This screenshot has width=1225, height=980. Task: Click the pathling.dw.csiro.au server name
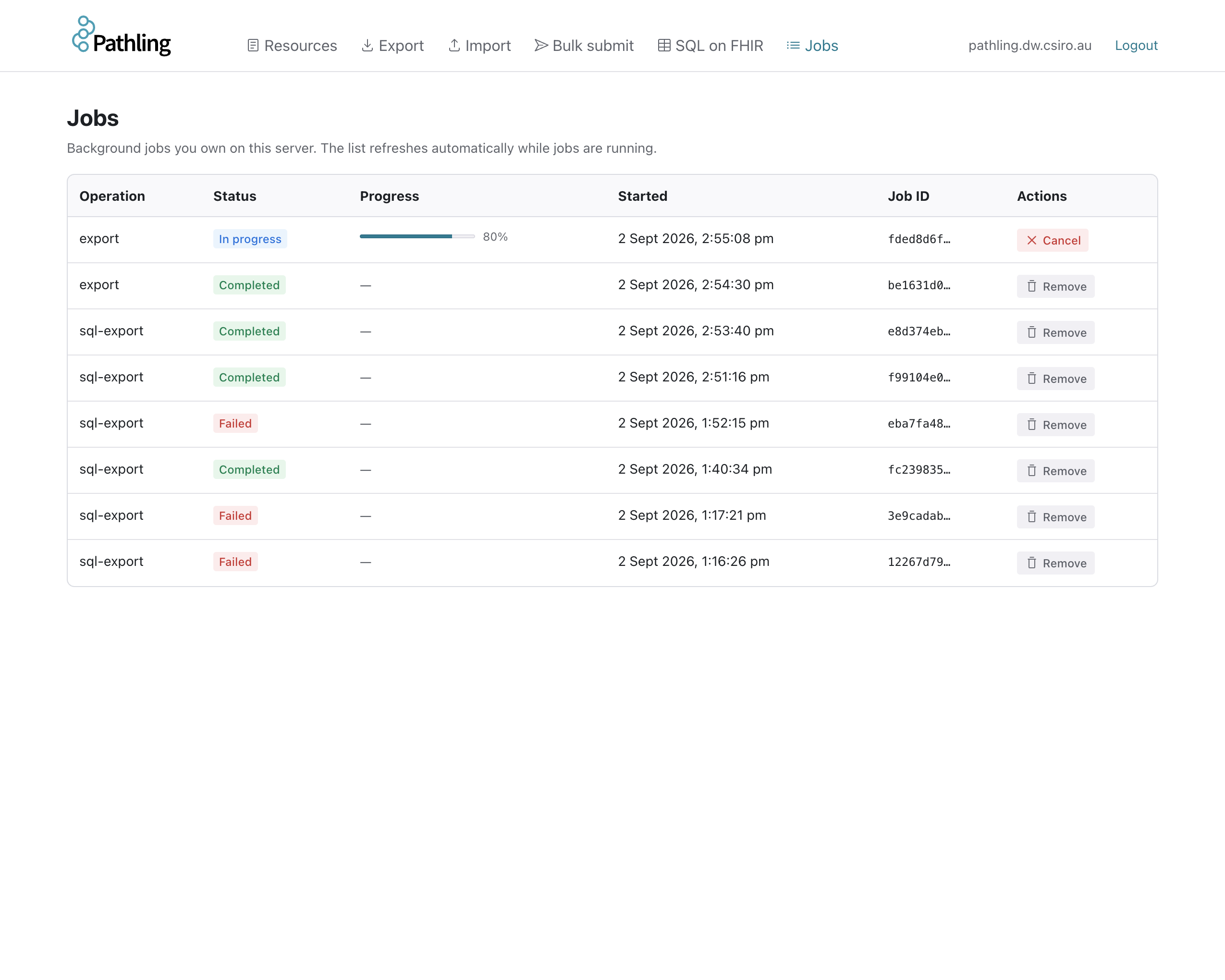coord(1029,46)
